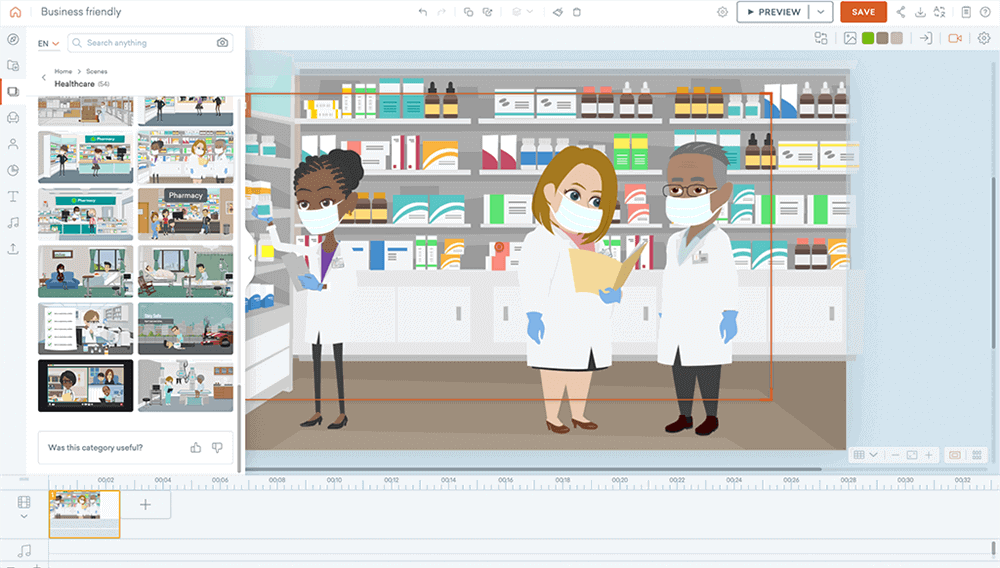
Task: Fit stage to screen icon
Action: [x=912, y=455]
